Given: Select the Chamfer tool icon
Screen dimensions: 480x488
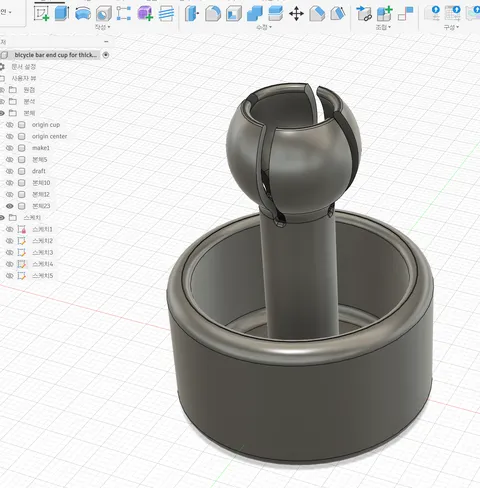Looking at the screenshot, I should [317, 14].
